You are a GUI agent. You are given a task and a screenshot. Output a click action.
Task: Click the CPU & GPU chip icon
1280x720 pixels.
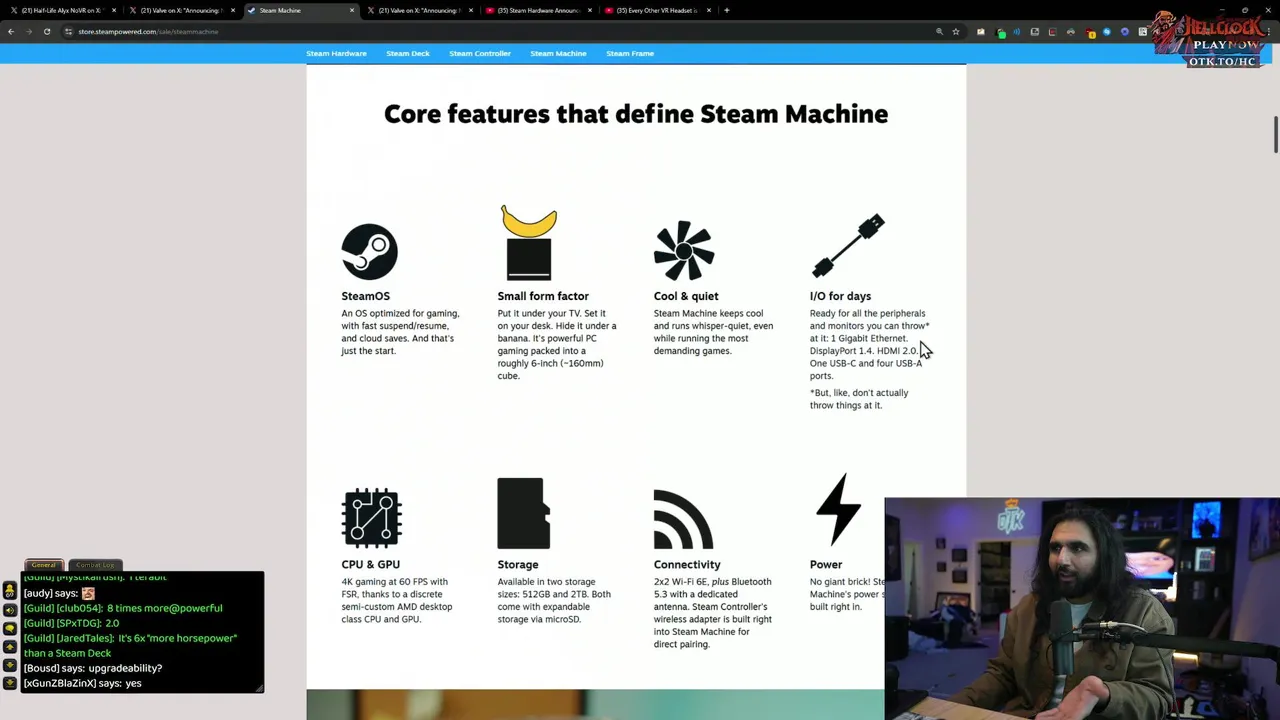[371, 518]
